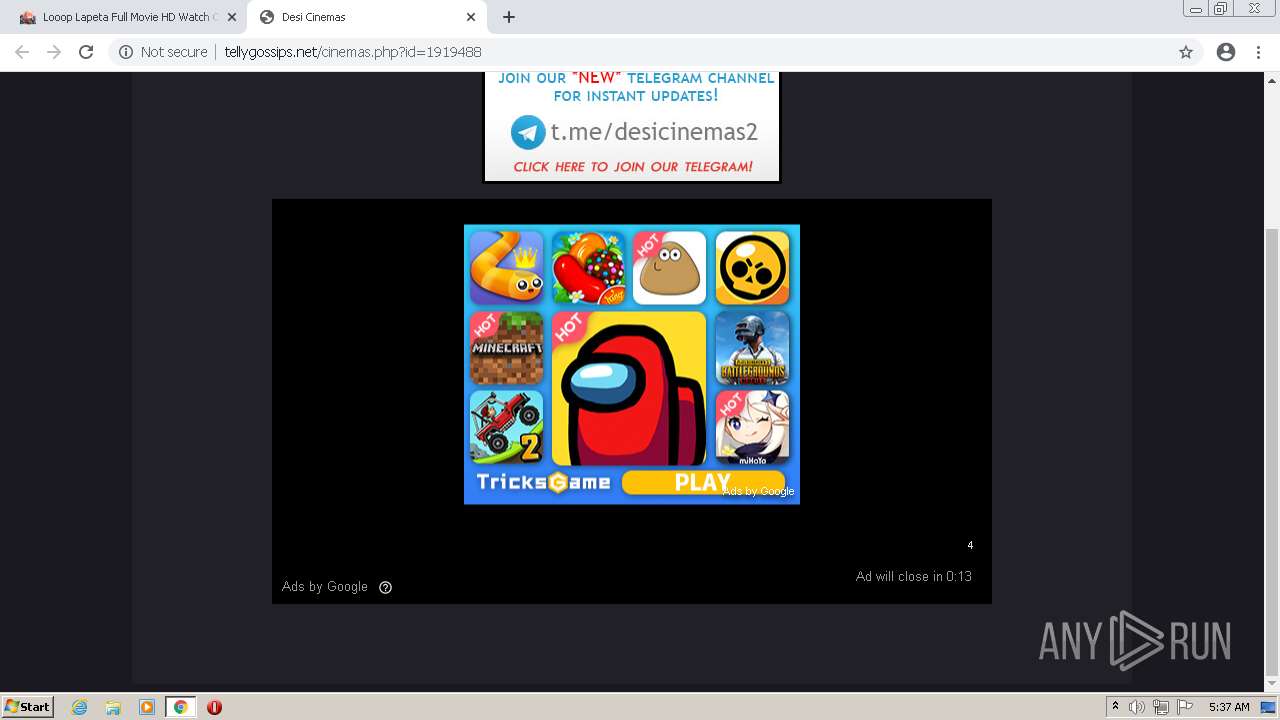
Task: Close the Desi Cinemas tab
Action: (471, 17)
